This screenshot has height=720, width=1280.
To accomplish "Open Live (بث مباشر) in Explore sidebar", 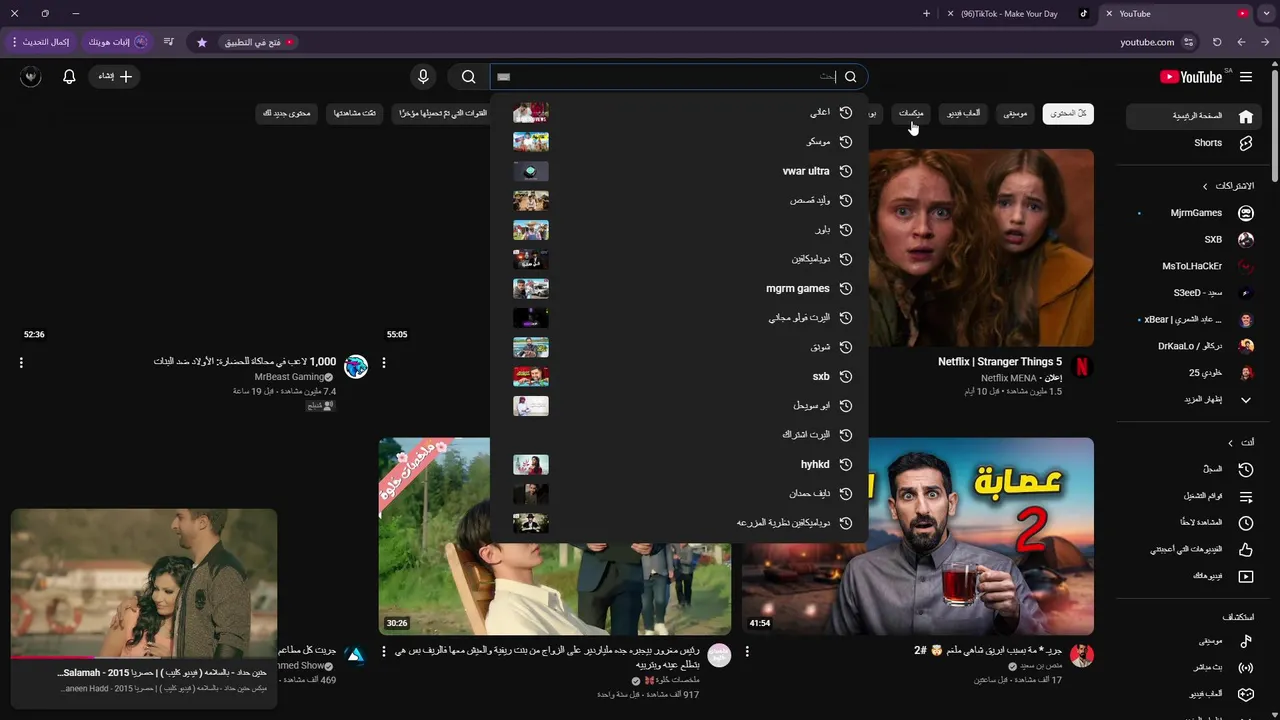I will pos(1194,668).
